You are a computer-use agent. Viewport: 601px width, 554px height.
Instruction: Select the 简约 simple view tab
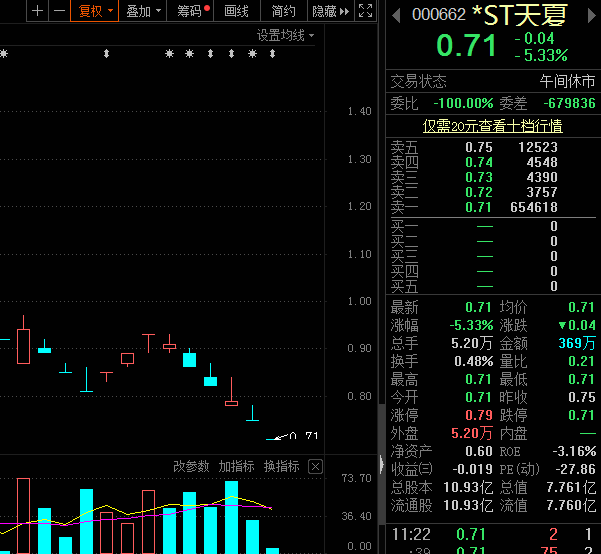pos(283,11)
